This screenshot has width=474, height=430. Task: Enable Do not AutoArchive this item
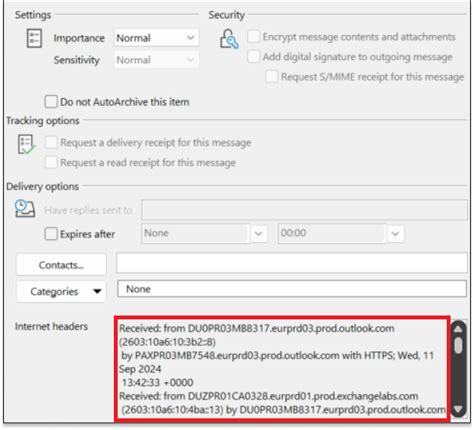(51, 101)
